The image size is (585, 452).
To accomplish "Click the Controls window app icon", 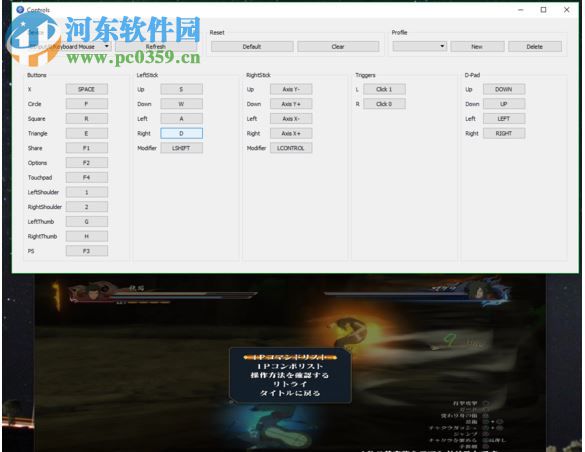I will coord(20,10).
